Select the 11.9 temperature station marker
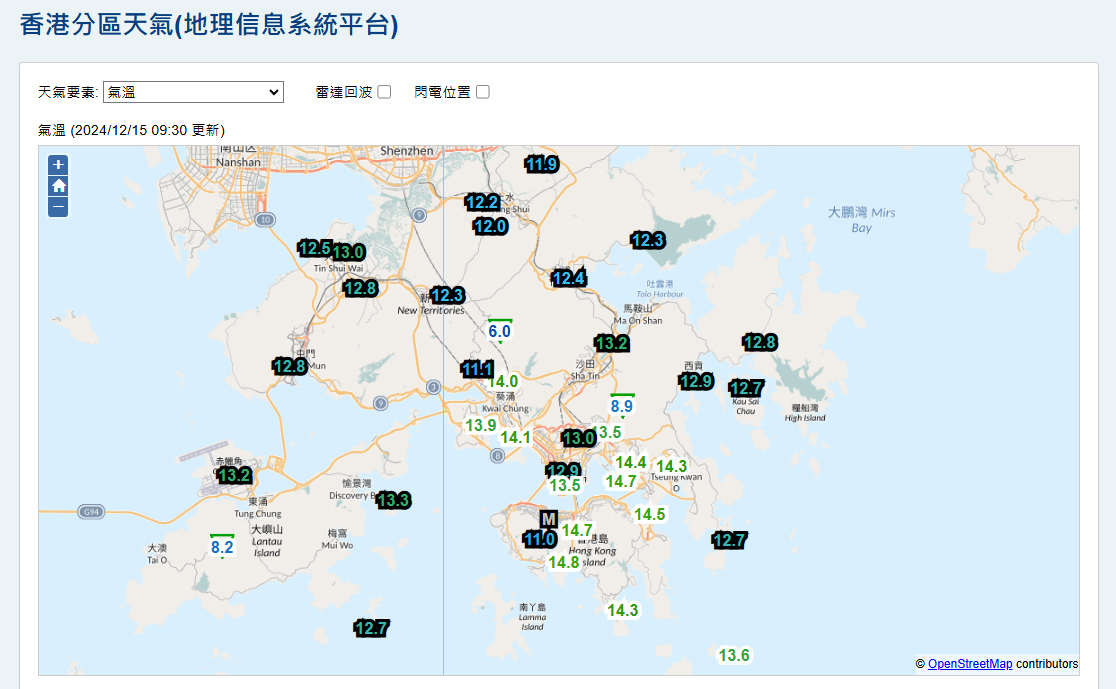The image size is (1116, 689). pos(542,164)
